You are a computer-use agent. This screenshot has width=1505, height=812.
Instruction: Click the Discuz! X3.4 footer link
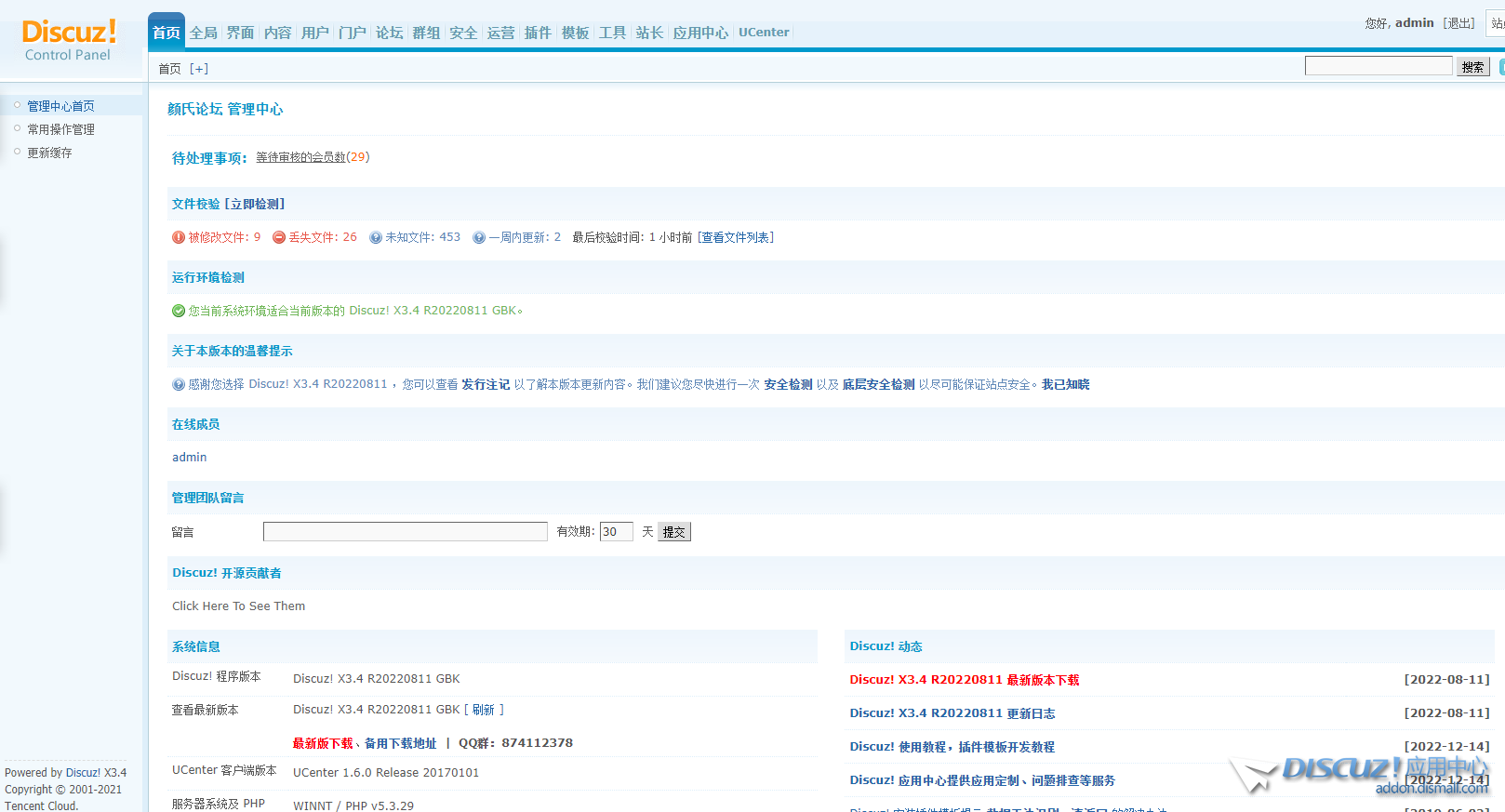tap(96, 773)
